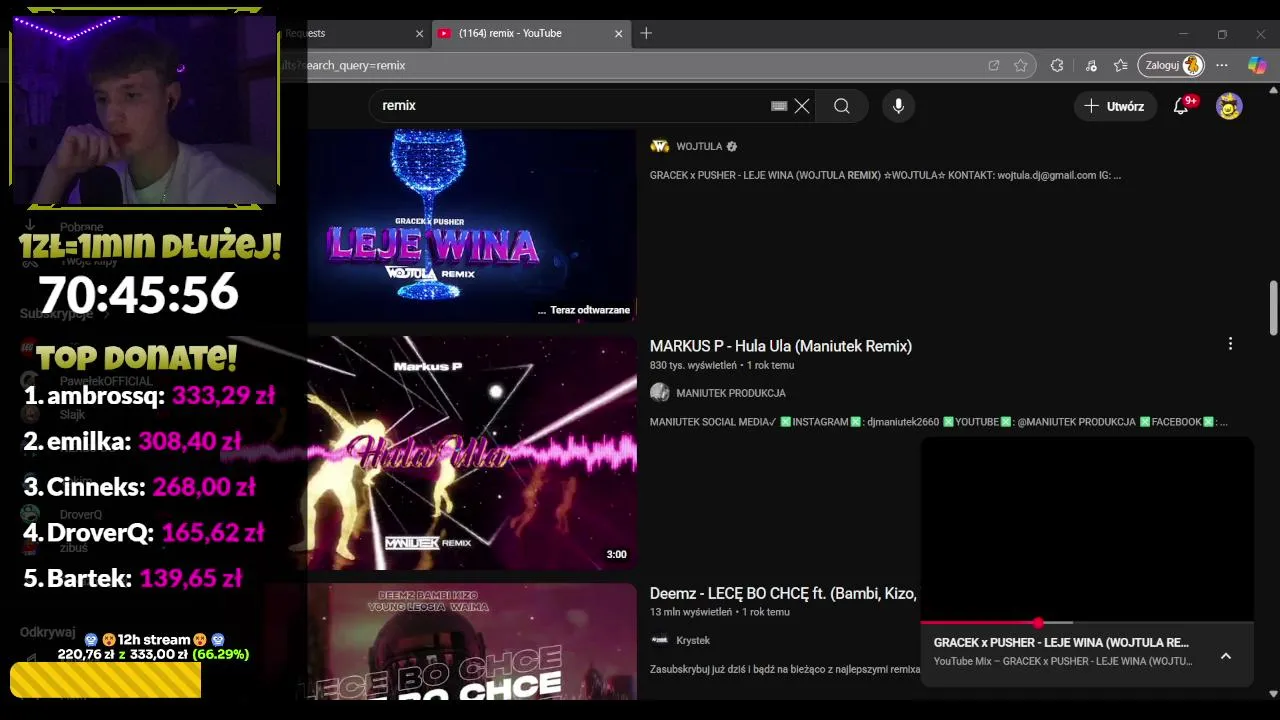This screenshot has height=720, width=1280.
Task: Click the 830 tys. wyświetleń text
Action: (x=693, y=366)
